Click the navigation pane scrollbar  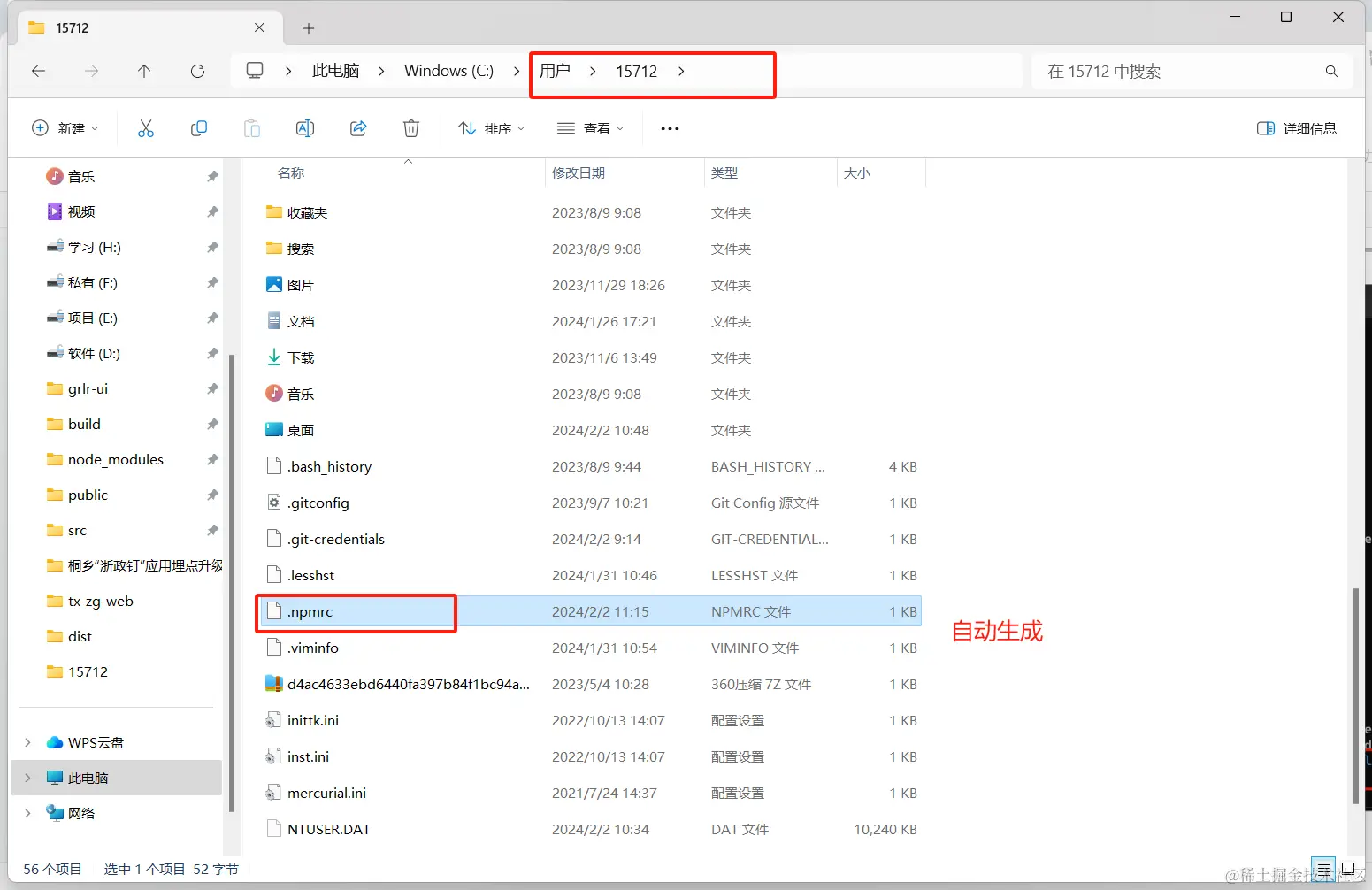232,582
